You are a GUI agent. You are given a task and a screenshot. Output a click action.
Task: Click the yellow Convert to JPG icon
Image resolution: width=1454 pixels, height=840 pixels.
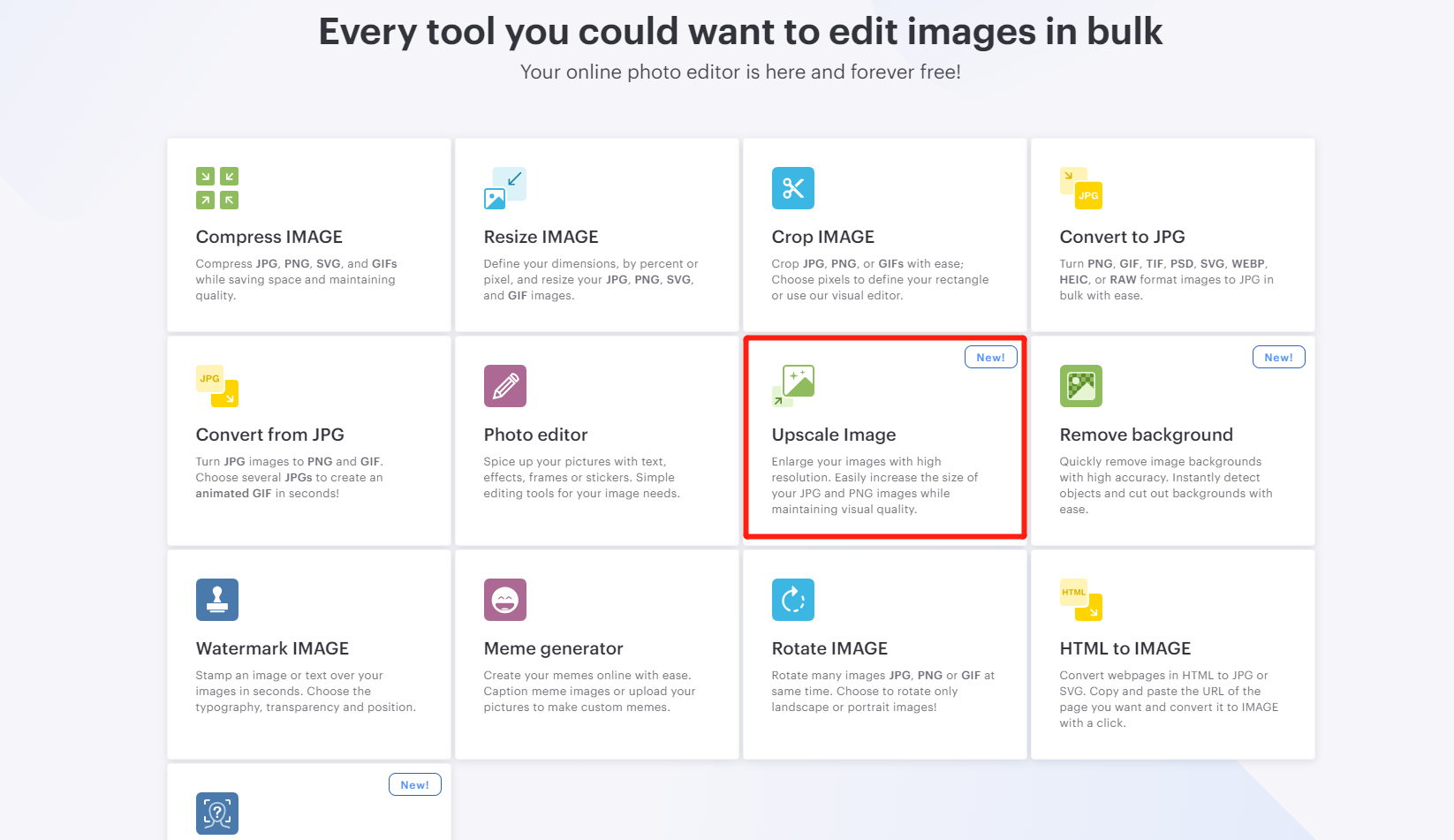[x=1080, y=188]
